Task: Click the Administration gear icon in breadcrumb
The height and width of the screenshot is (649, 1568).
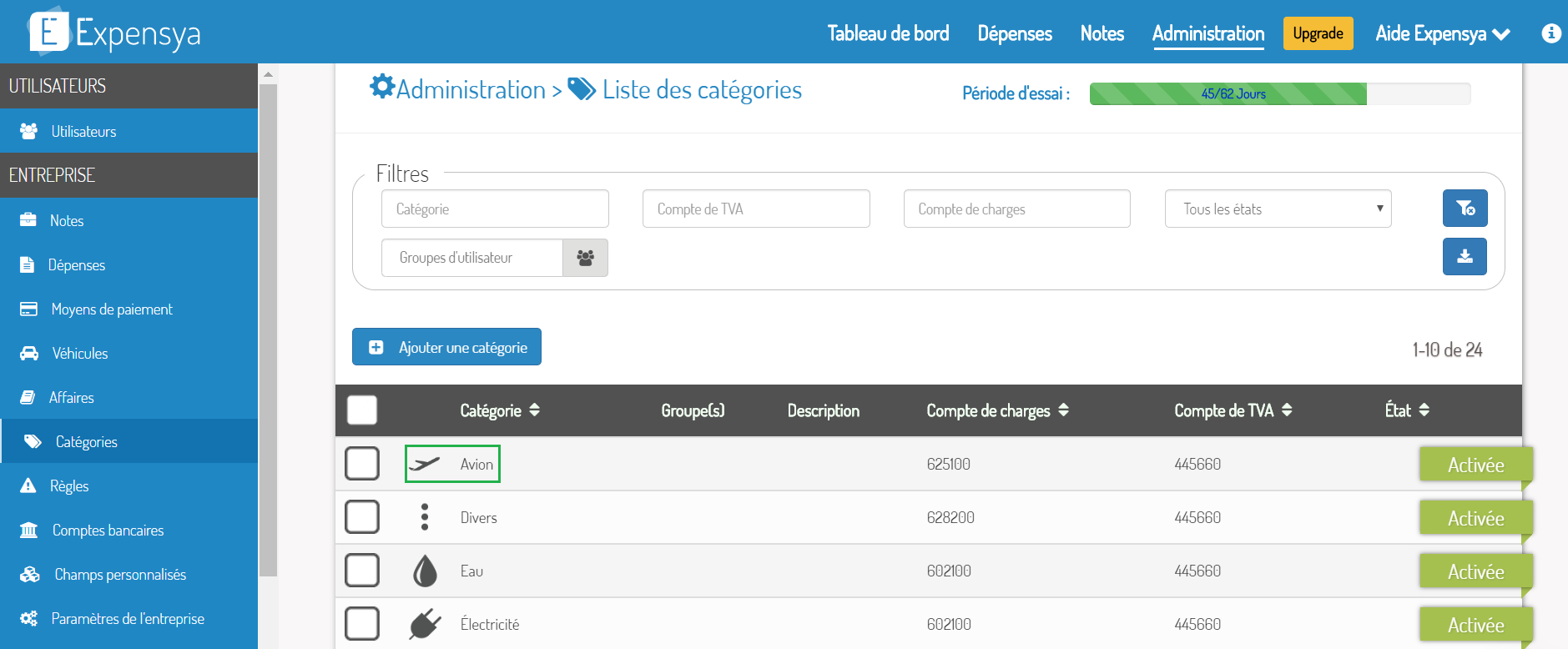Action: pos(382,86)
